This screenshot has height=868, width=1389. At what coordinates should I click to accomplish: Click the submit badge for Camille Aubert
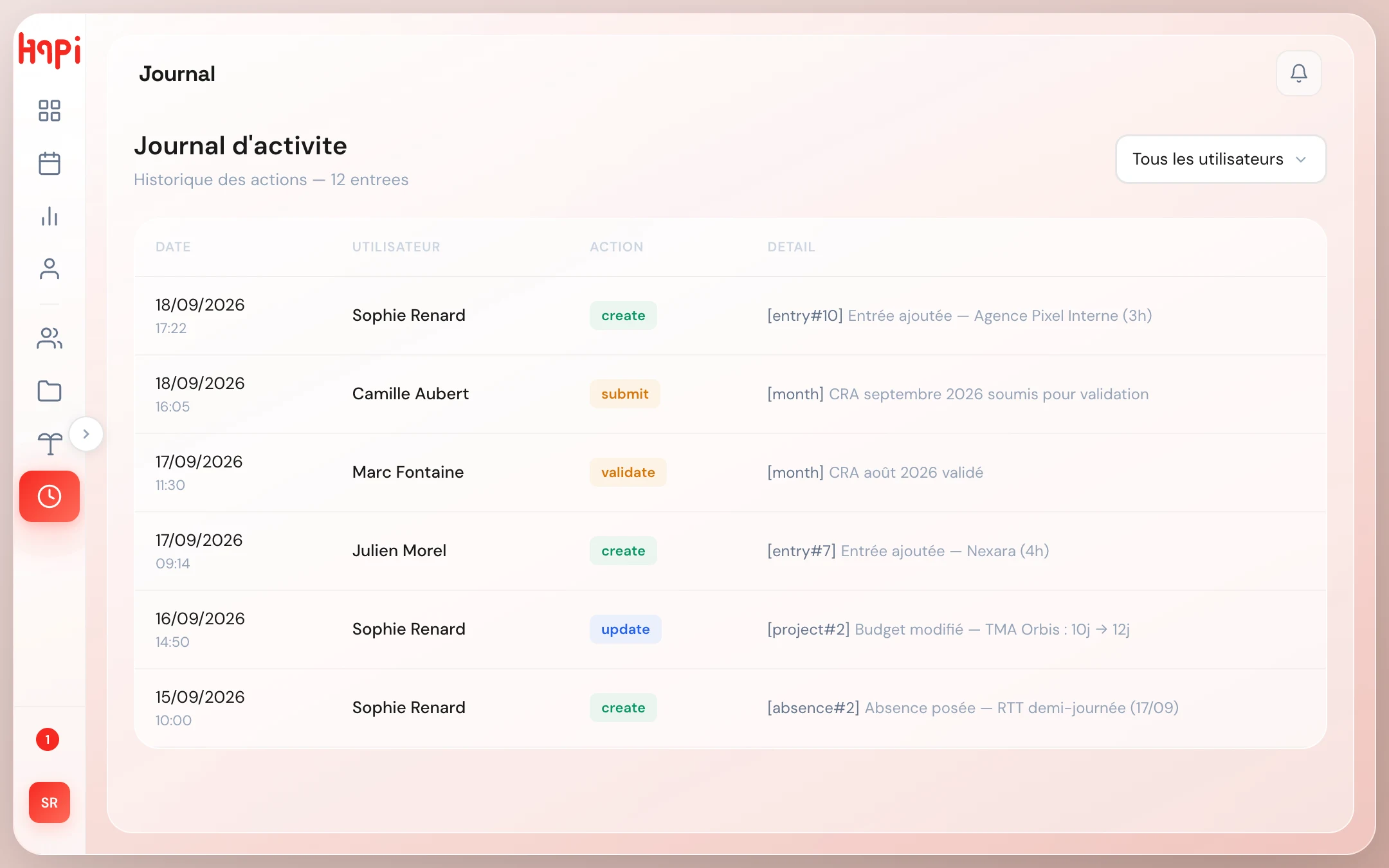(624, 394)
